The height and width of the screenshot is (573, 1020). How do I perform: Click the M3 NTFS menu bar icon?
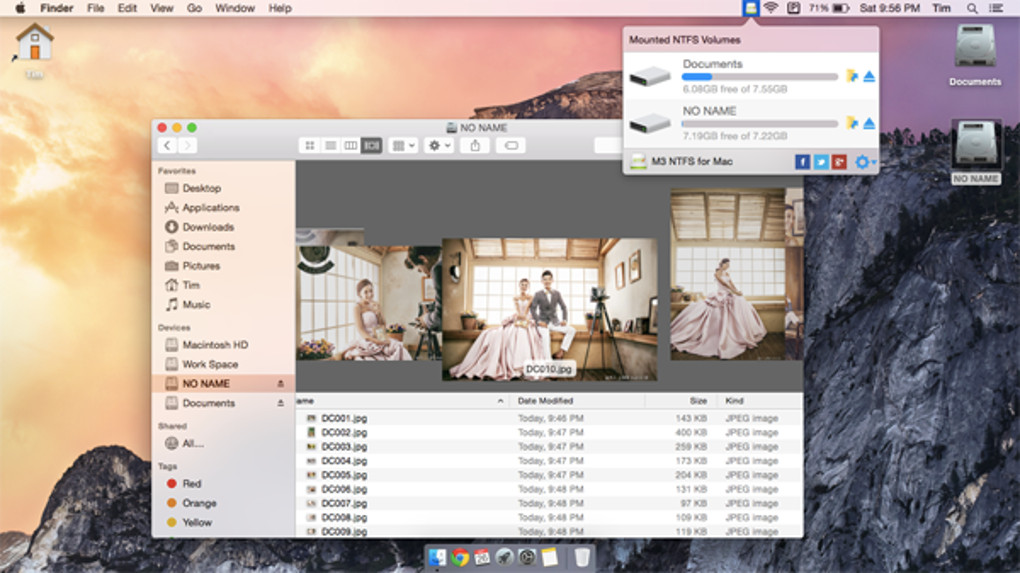pyautogui.click(x=751, y=8)
